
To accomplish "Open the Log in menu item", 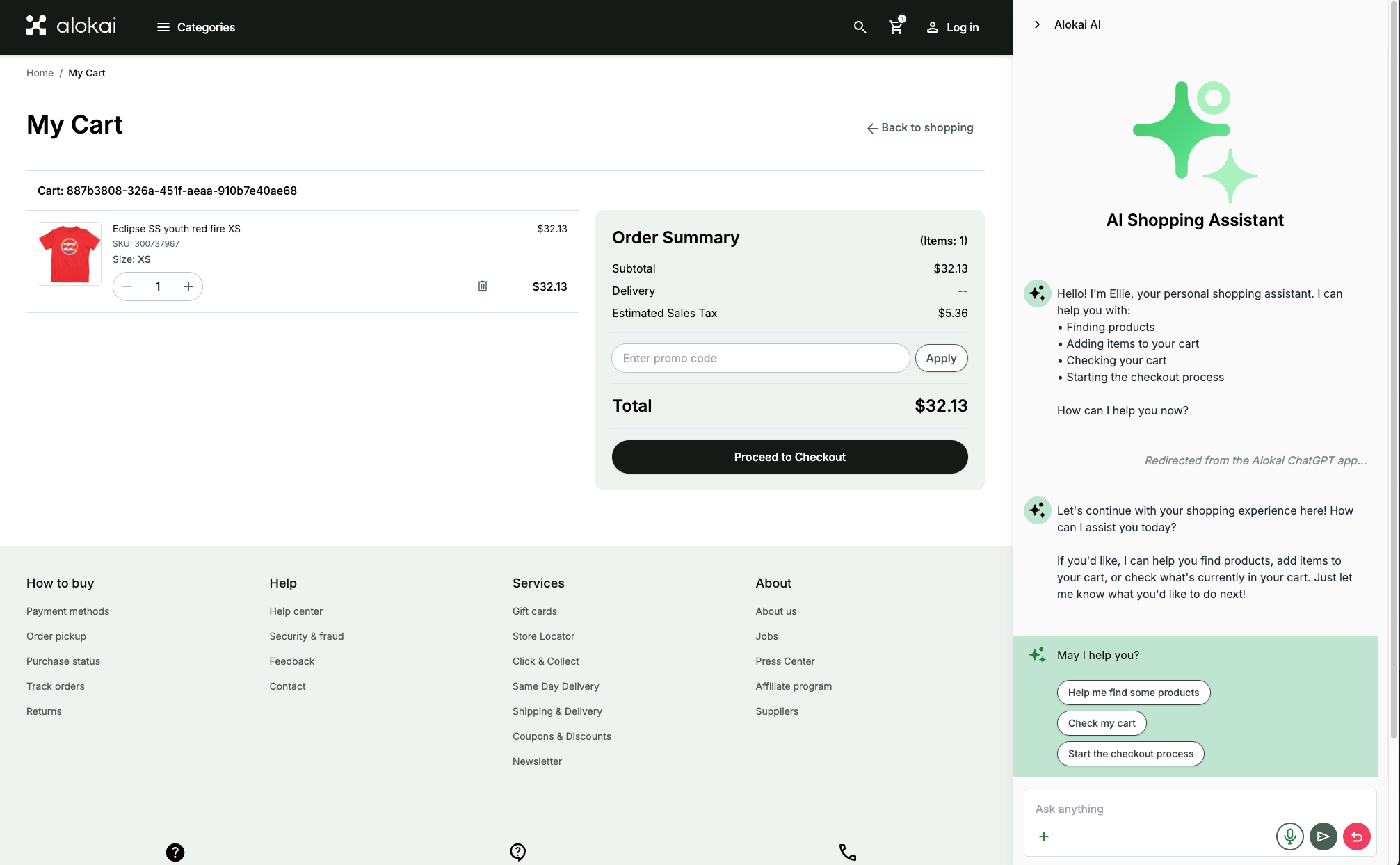I will tap(952, 27).
